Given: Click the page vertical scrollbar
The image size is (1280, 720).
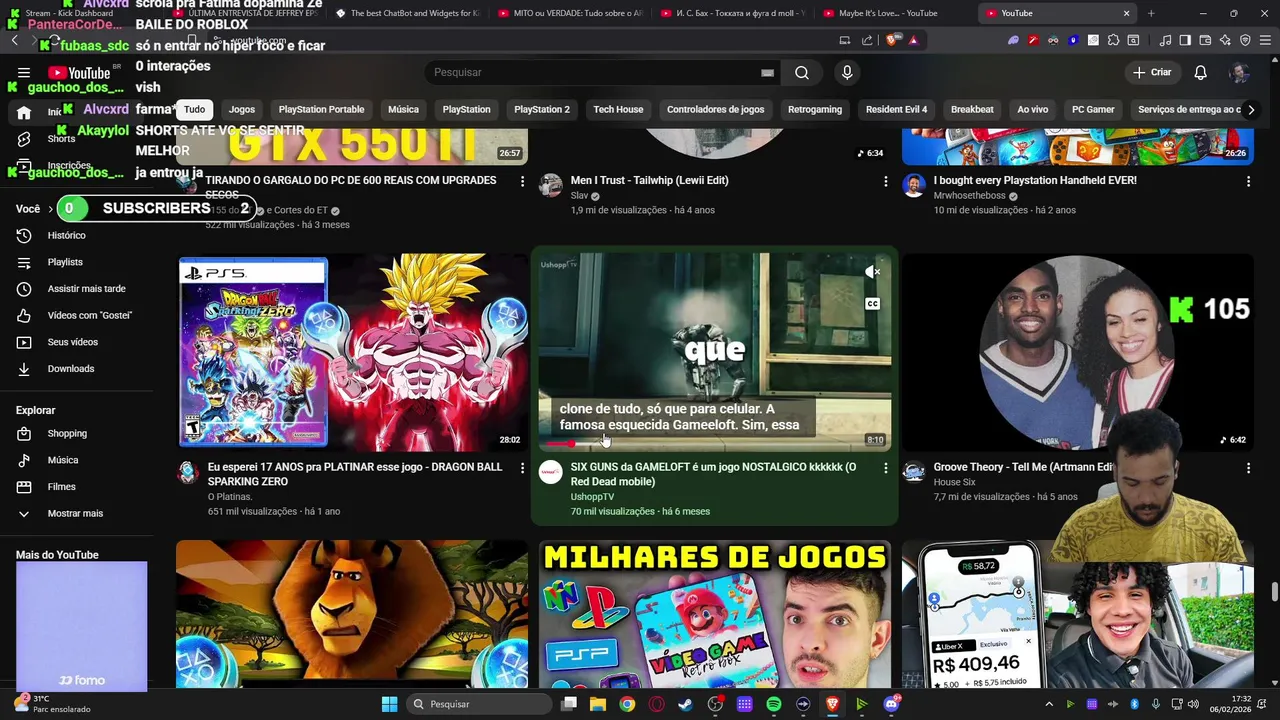Looking at the screenshot, I should pos(1274,591).
